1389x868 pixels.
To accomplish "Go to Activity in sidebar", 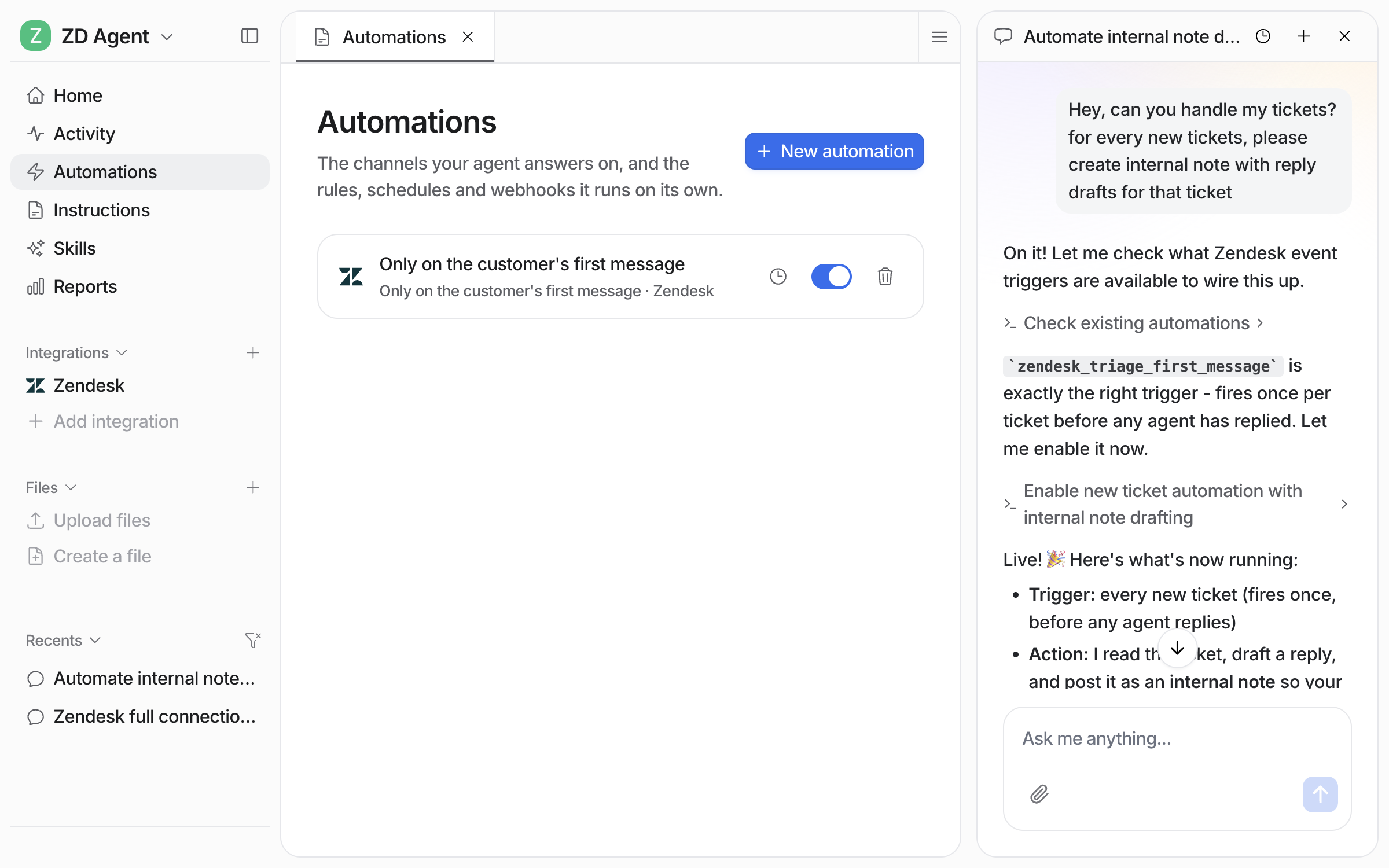I will [x=139, y=134].
